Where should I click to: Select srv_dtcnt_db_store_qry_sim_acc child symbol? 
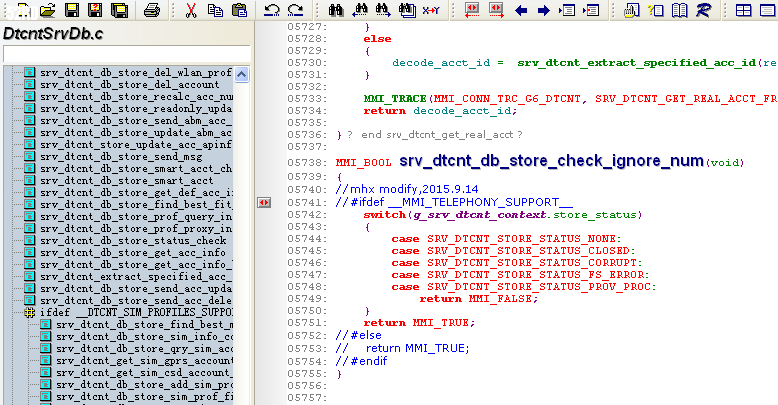144,348
